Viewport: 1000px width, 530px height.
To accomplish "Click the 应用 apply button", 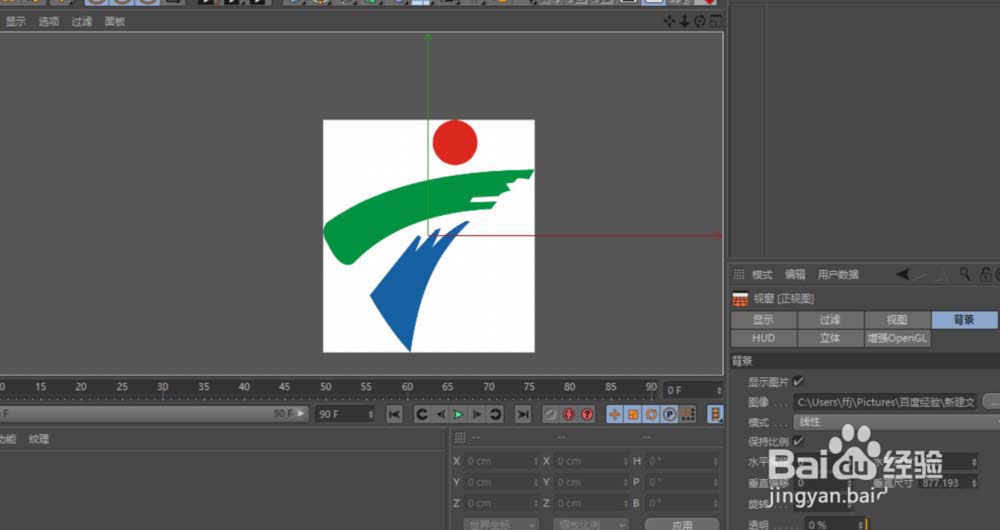I will click(x=681, y=524).
